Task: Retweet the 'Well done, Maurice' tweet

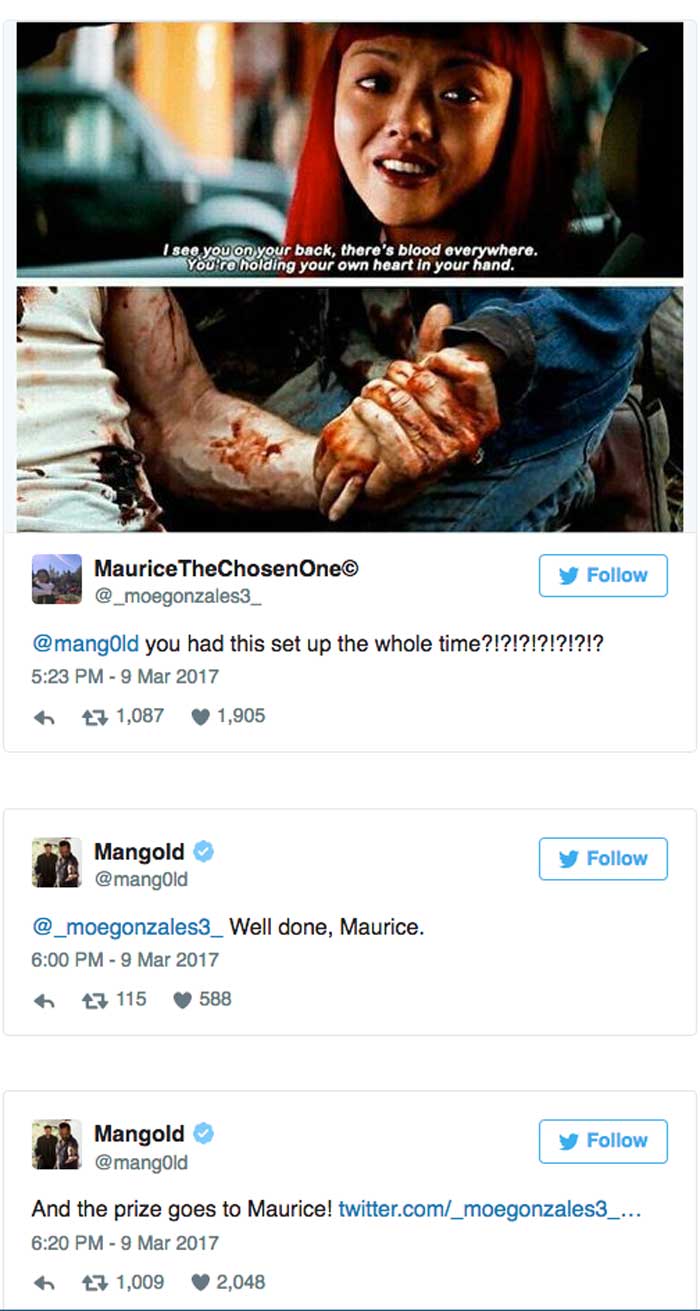Action: (92, 1000)
